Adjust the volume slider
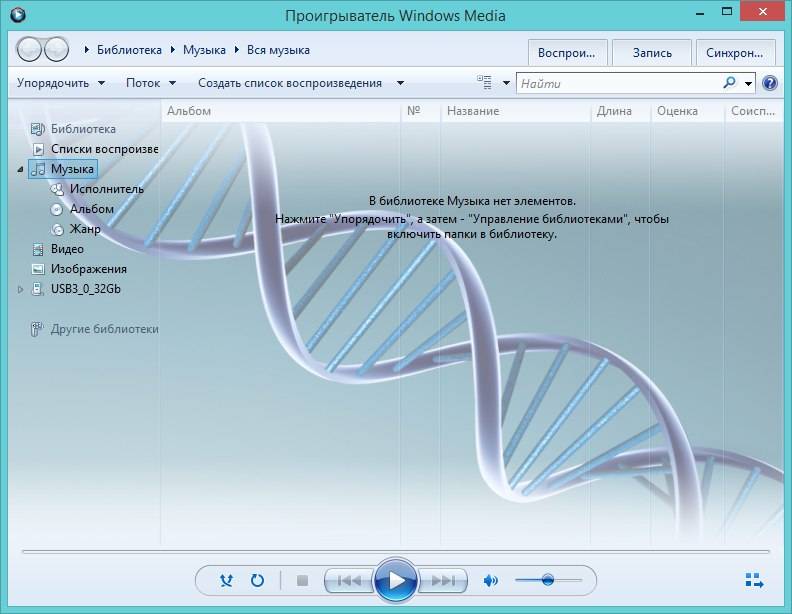The width and height of the screenshot is (792, 614). [547, 580]
